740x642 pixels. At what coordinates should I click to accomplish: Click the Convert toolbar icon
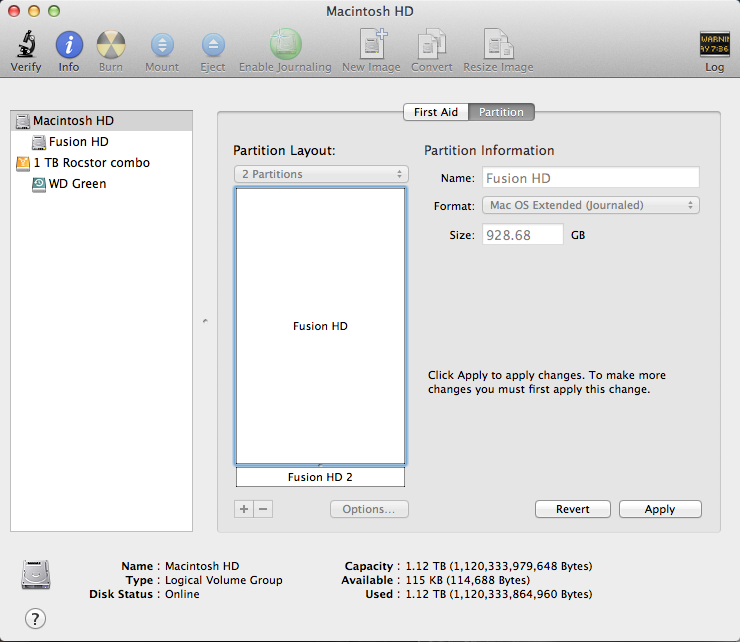[x=432, y=44]
